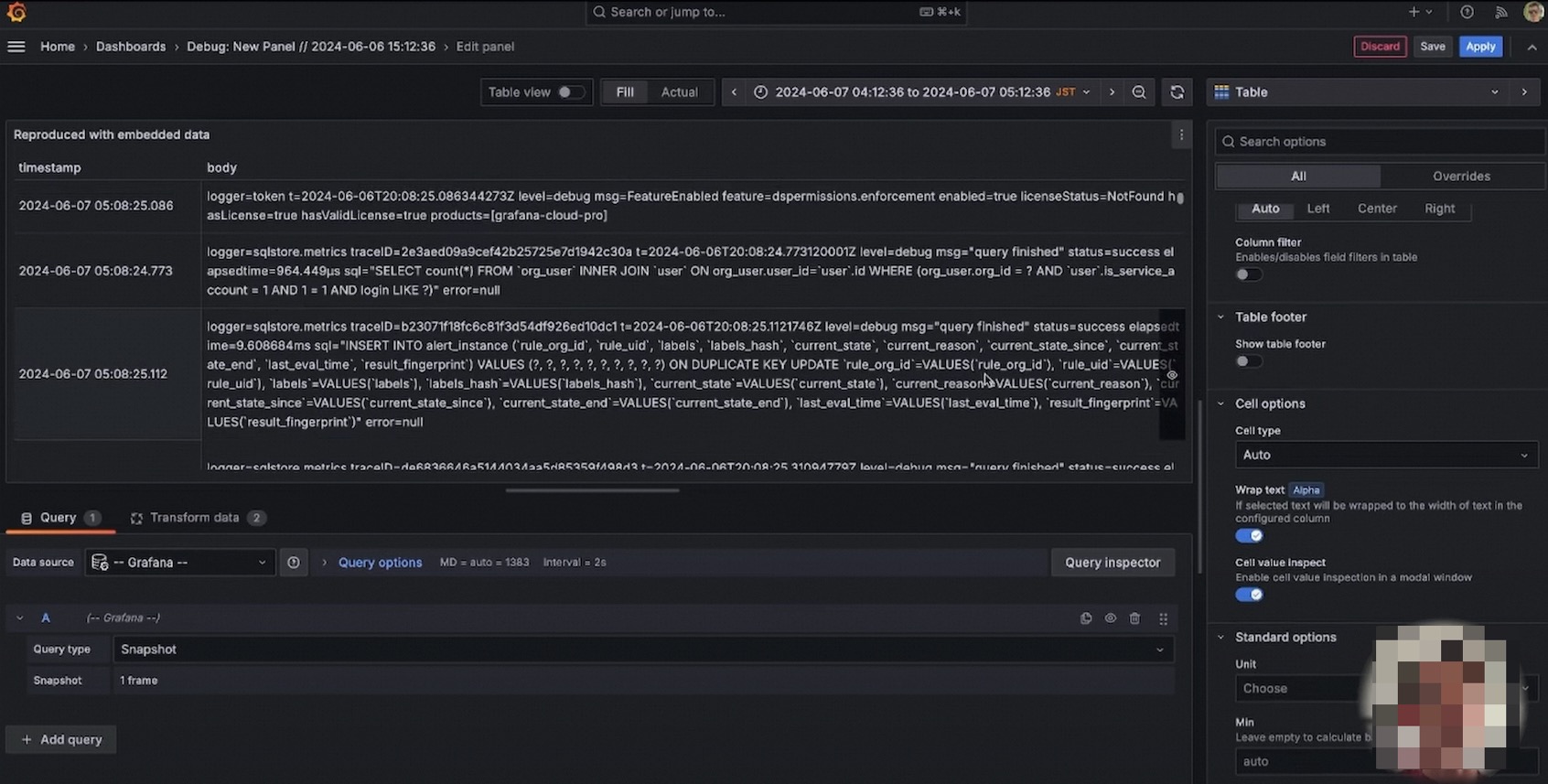The image size is (1548, 784).
Task: Hide query A response eye icon
Action: pyautogui.click(x=1111, y=618)
